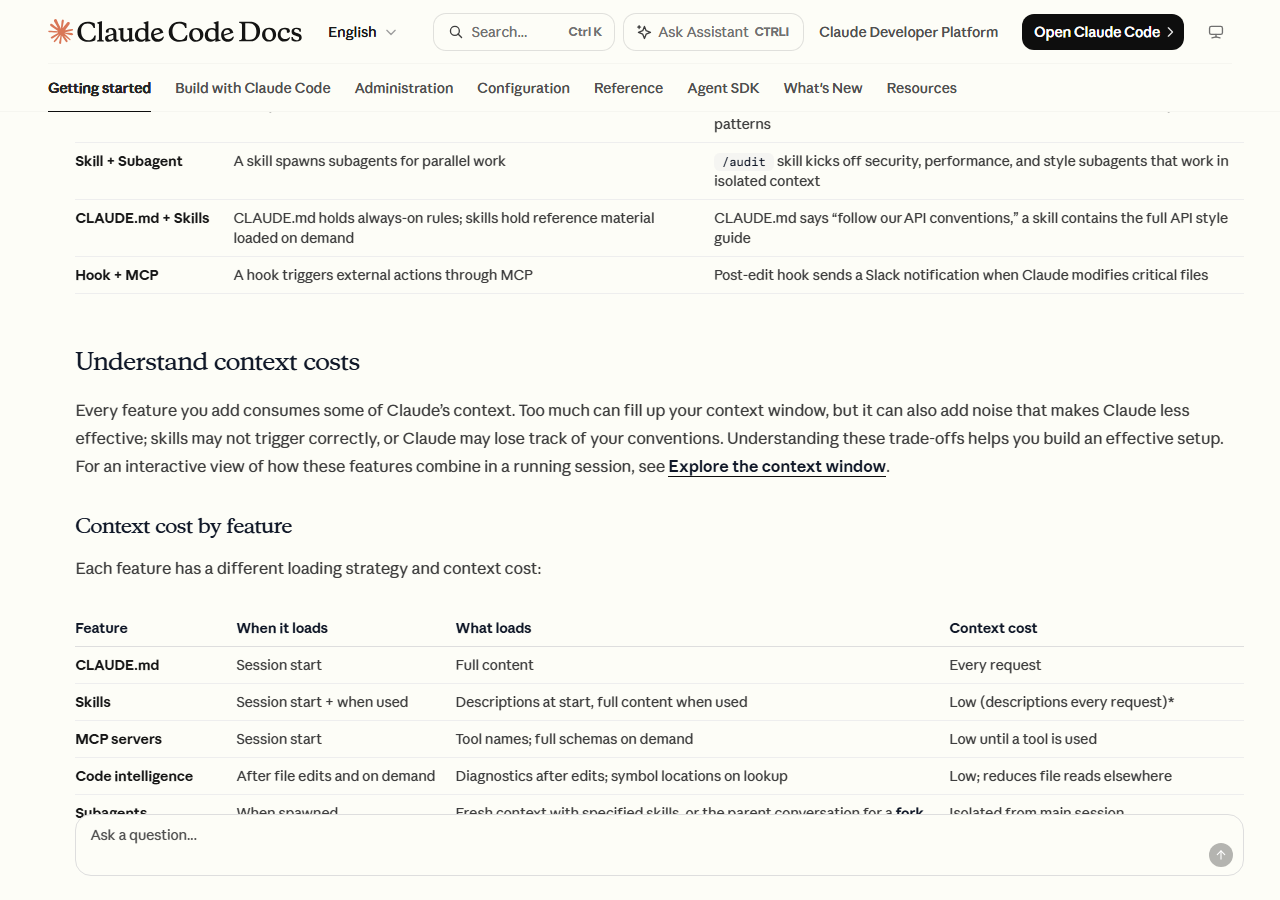Click the Ask a question input box

[659, 845]
